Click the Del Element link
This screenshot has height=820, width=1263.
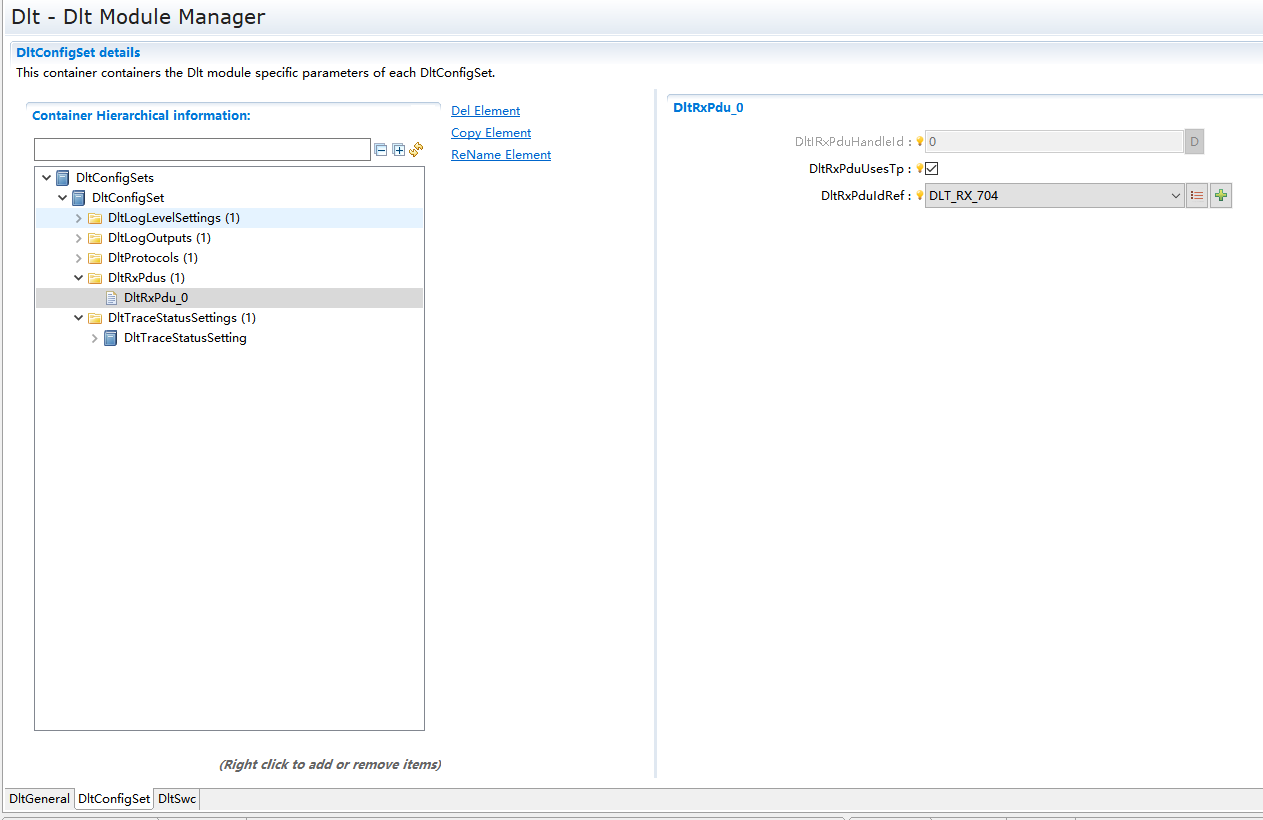(485, 111)
